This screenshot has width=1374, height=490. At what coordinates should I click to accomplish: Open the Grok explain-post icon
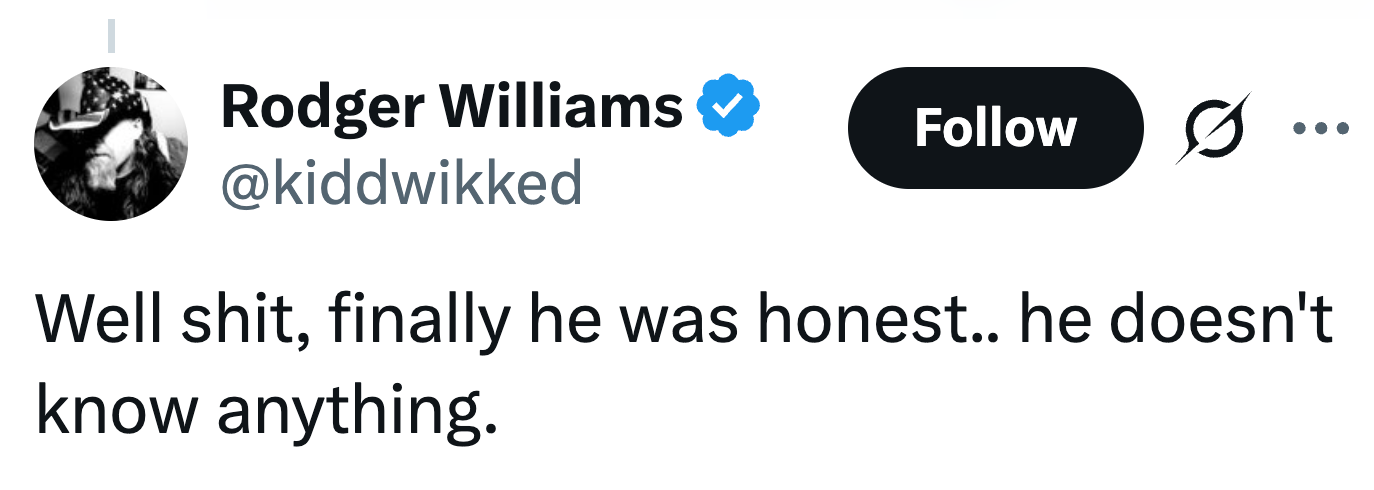click(1212, 127)
